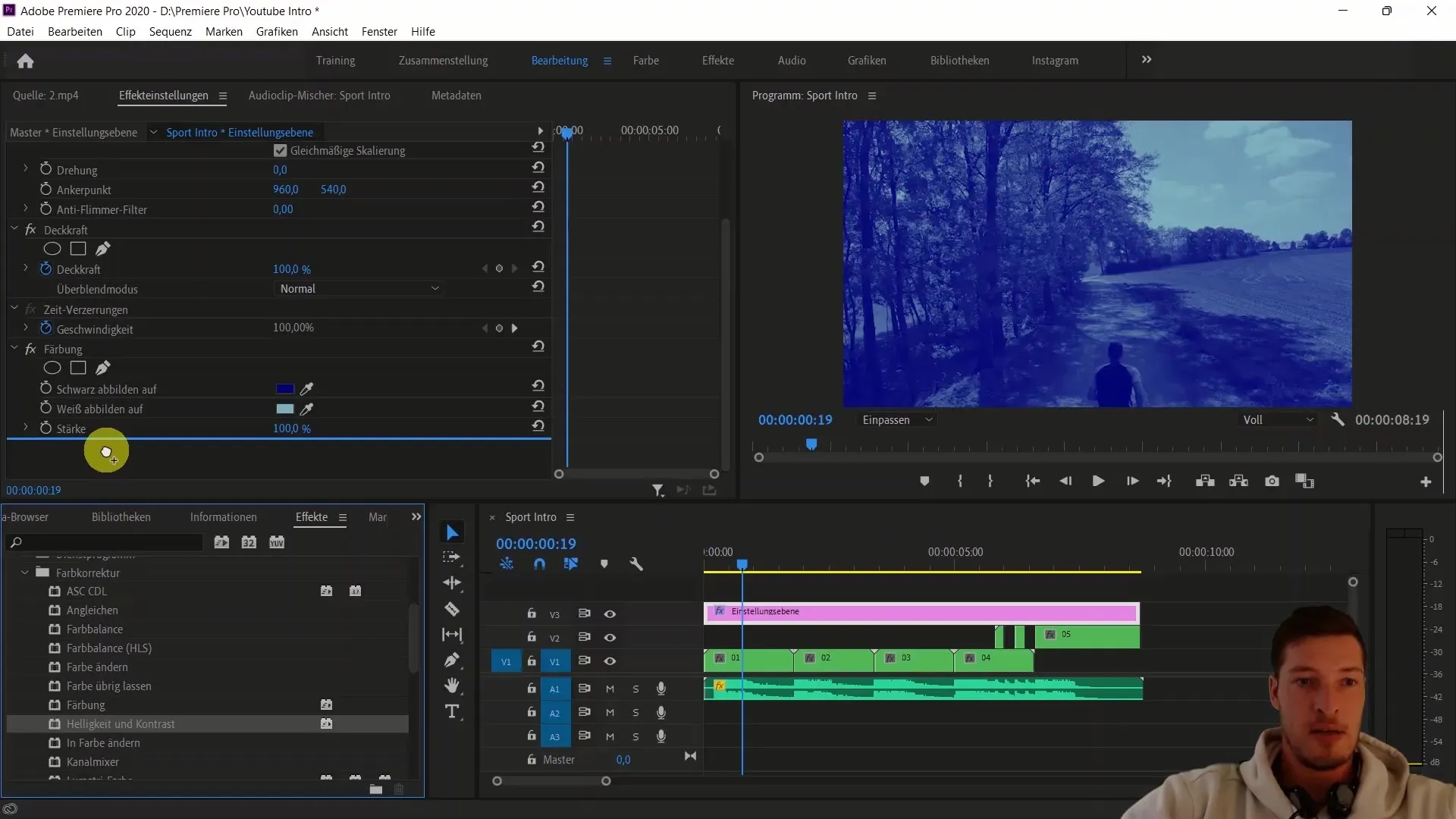Select free-draw bezier mask under Färbung
Viewport: 1456px width, 819px height.
click(102, 368)
